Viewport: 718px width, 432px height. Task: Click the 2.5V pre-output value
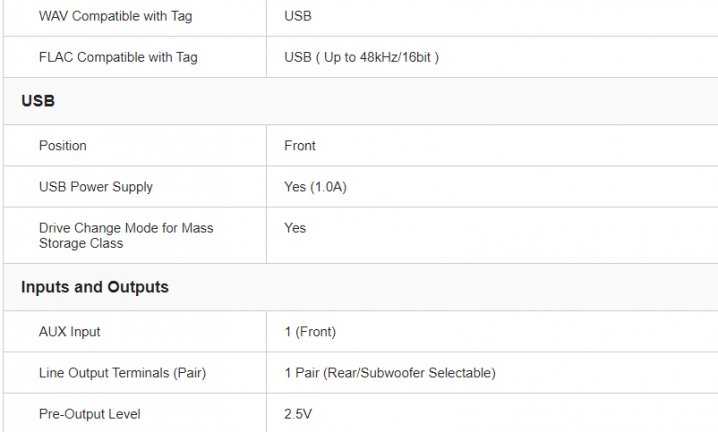click(x=299, y=413)
